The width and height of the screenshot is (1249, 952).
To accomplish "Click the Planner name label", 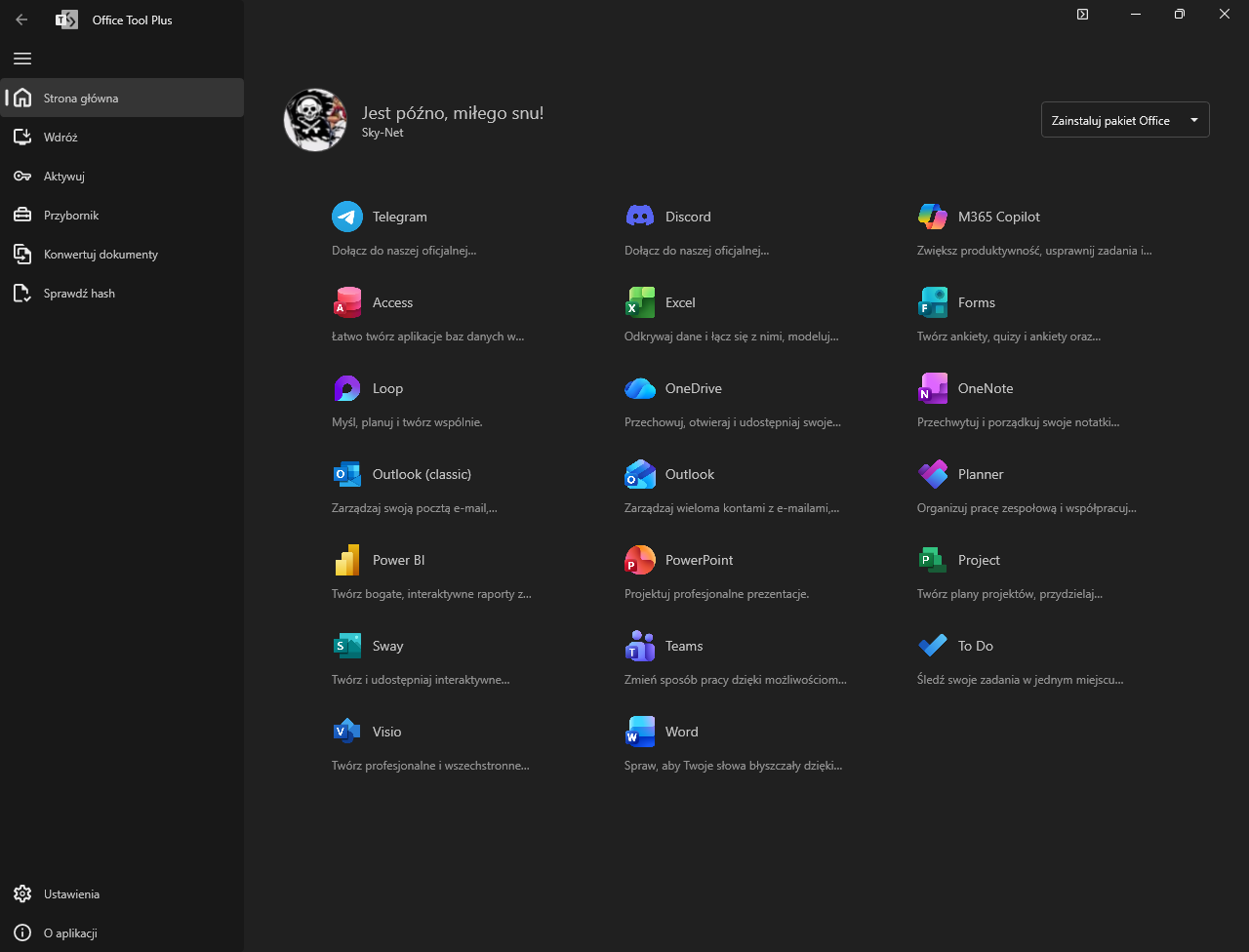I will [x=981, y=474].
